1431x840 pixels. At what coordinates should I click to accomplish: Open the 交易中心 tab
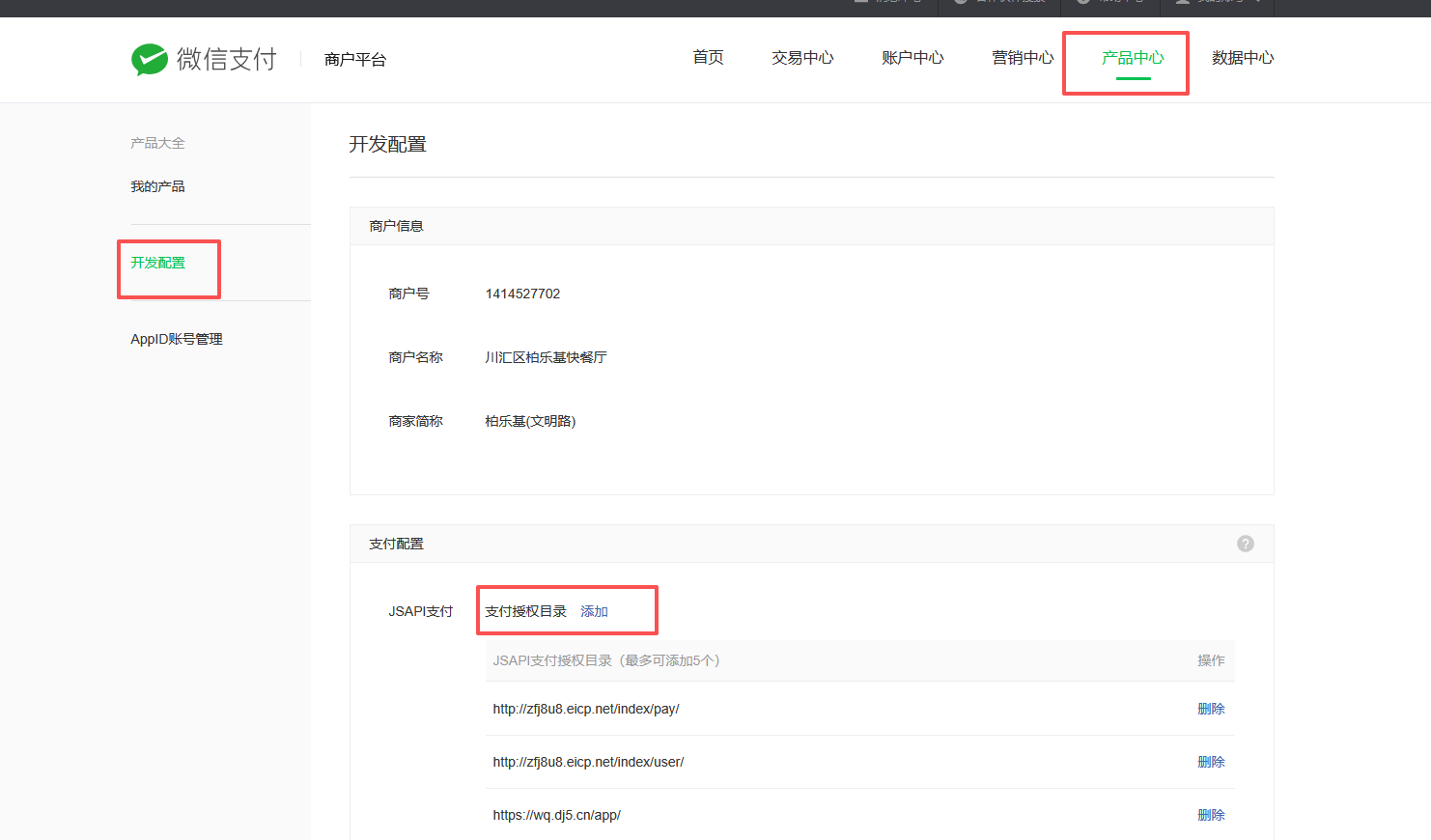click(x=802, y=58)
